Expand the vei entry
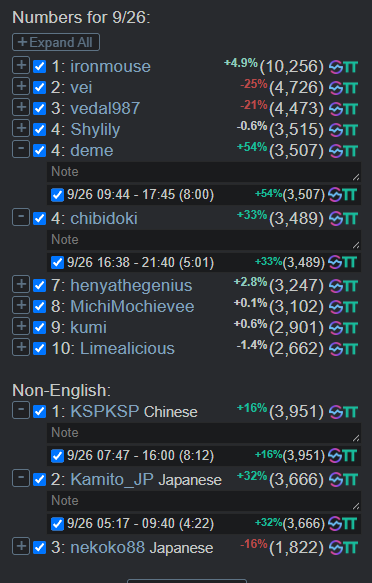This screenshot has width=372, height=583. pyautogui.click(x=21, y=86)
